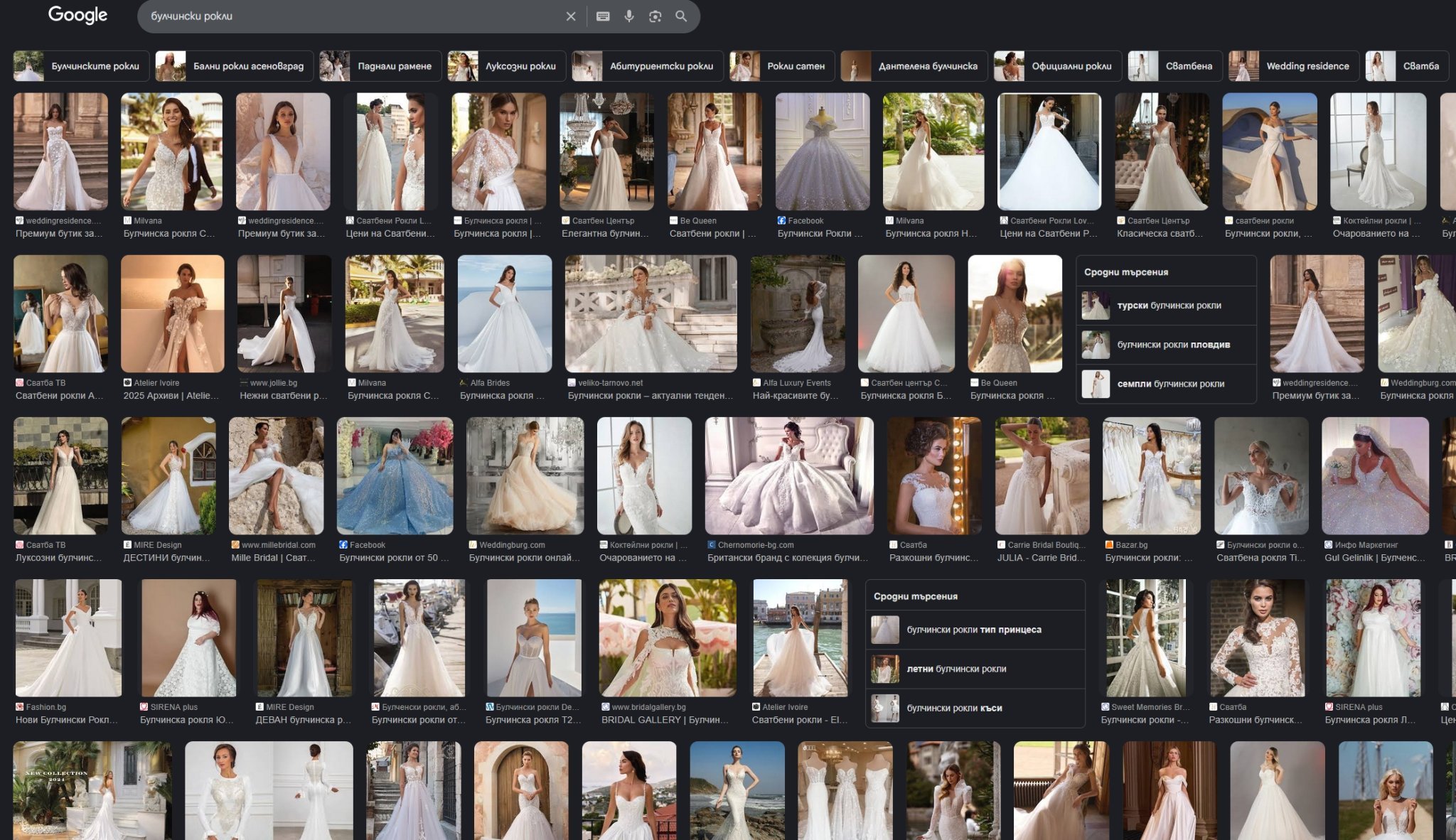Open 'булчински рокли тип принцеса' suggestion
Viewport: 1456px width, 840px height.
(974, 630)
